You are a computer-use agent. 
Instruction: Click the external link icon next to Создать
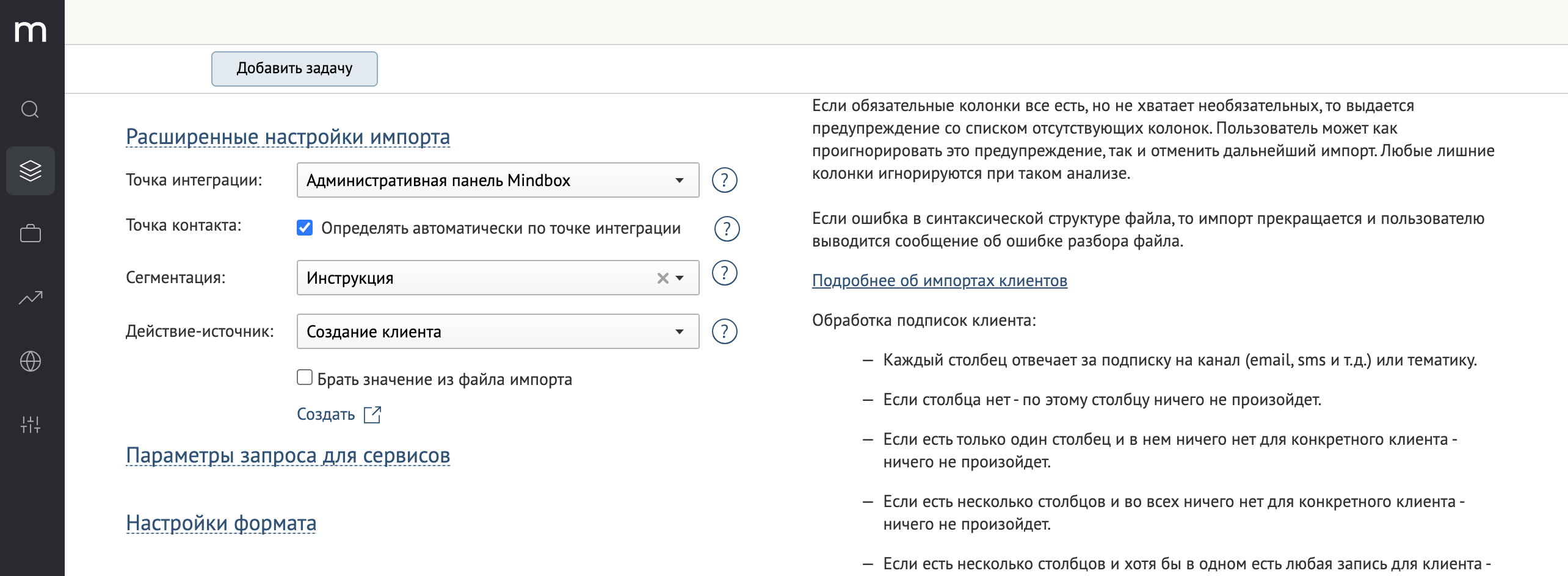tap(372, 415)
